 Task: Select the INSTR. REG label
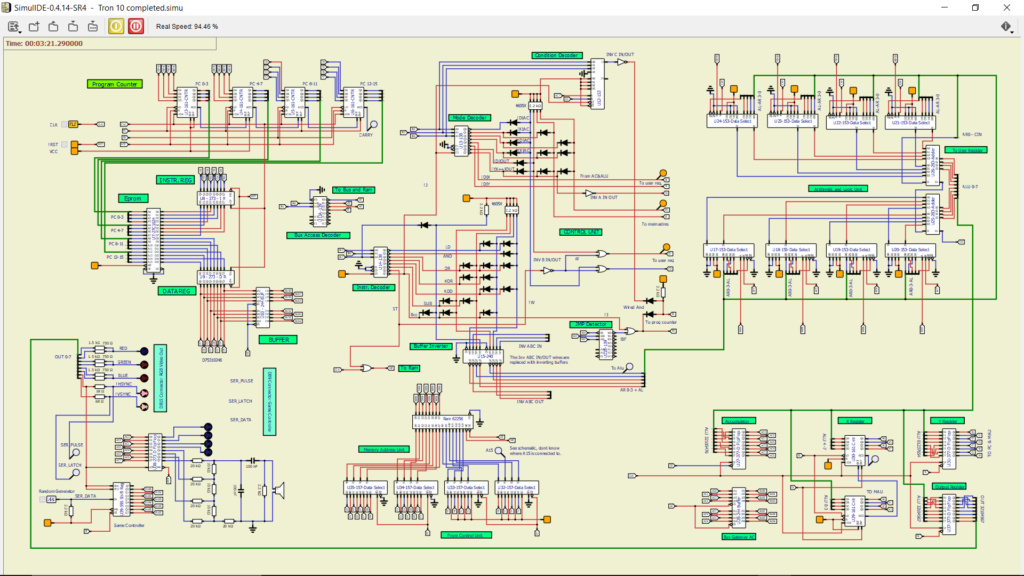point(176,180)
